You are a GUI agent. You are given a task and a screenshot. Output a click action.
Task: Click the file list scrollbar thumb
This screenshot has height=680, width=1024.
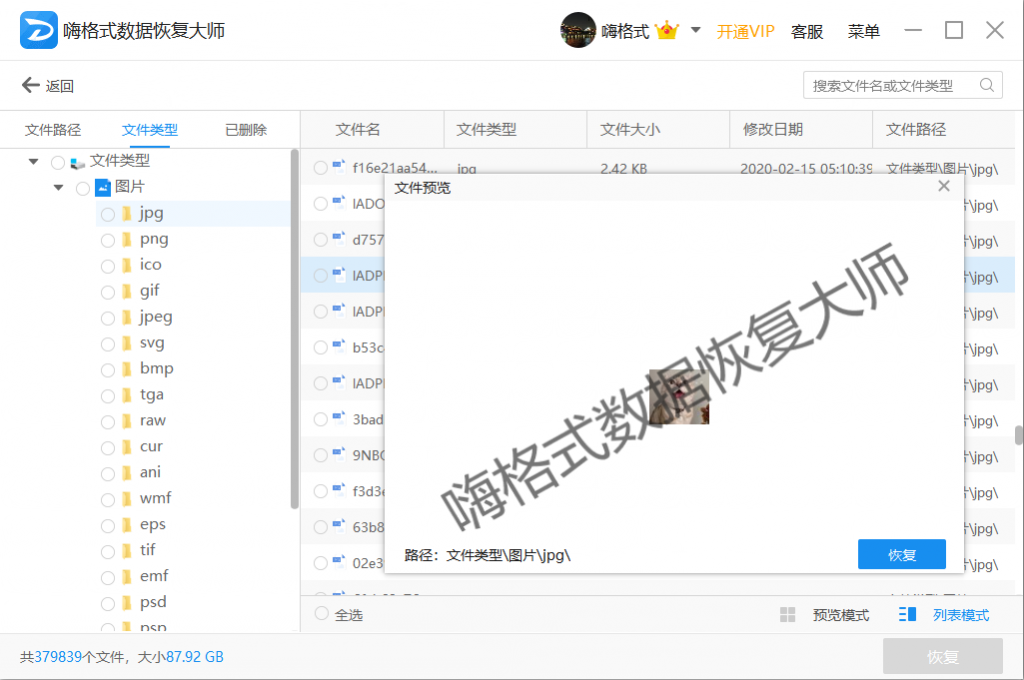(x=1018, y=435)
